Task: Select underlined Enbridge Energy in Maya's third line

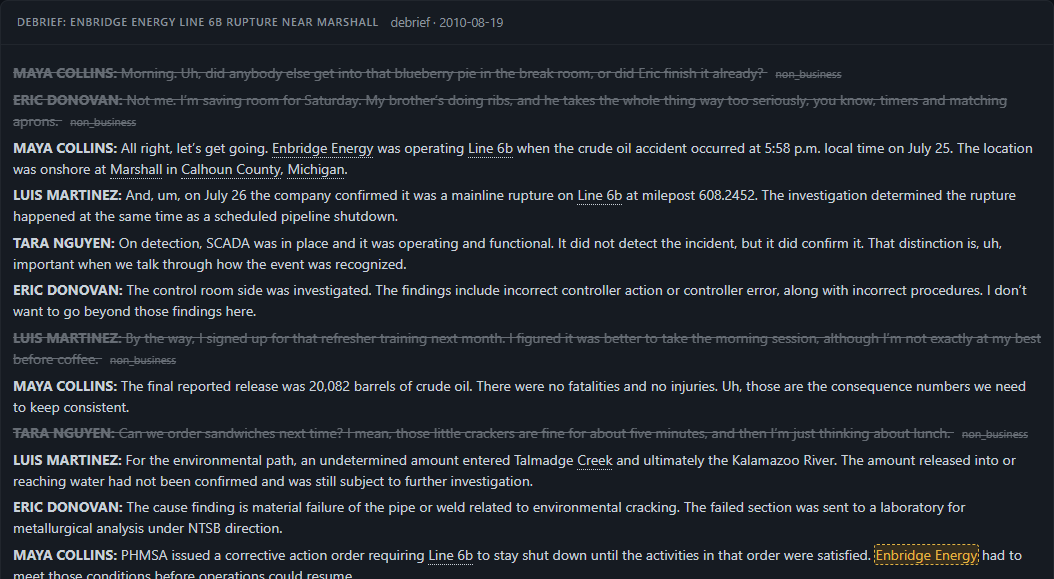Action: (323, 149)
